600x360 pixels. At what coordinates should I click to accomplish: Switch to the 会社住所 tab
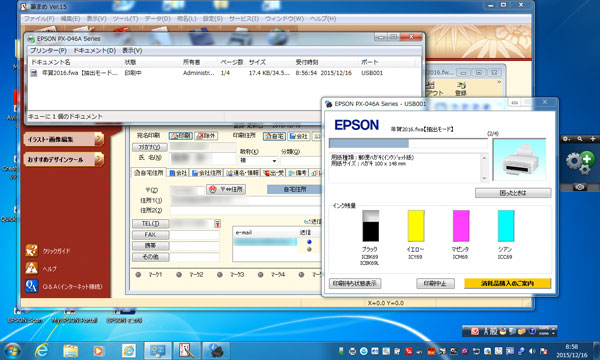[x=206, y=173]
